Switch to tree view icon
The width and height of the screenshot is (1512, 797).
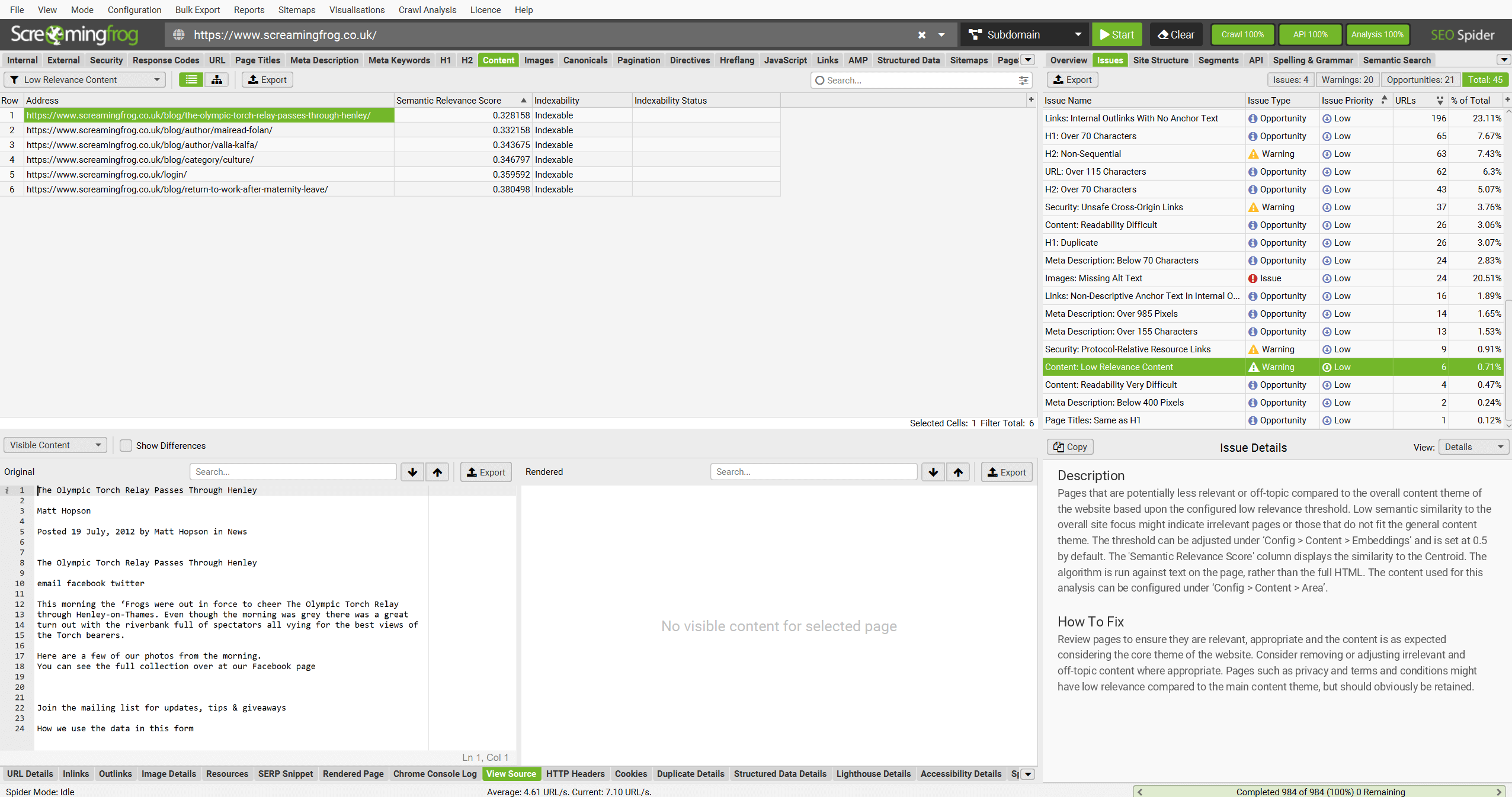tap(217, 80)
